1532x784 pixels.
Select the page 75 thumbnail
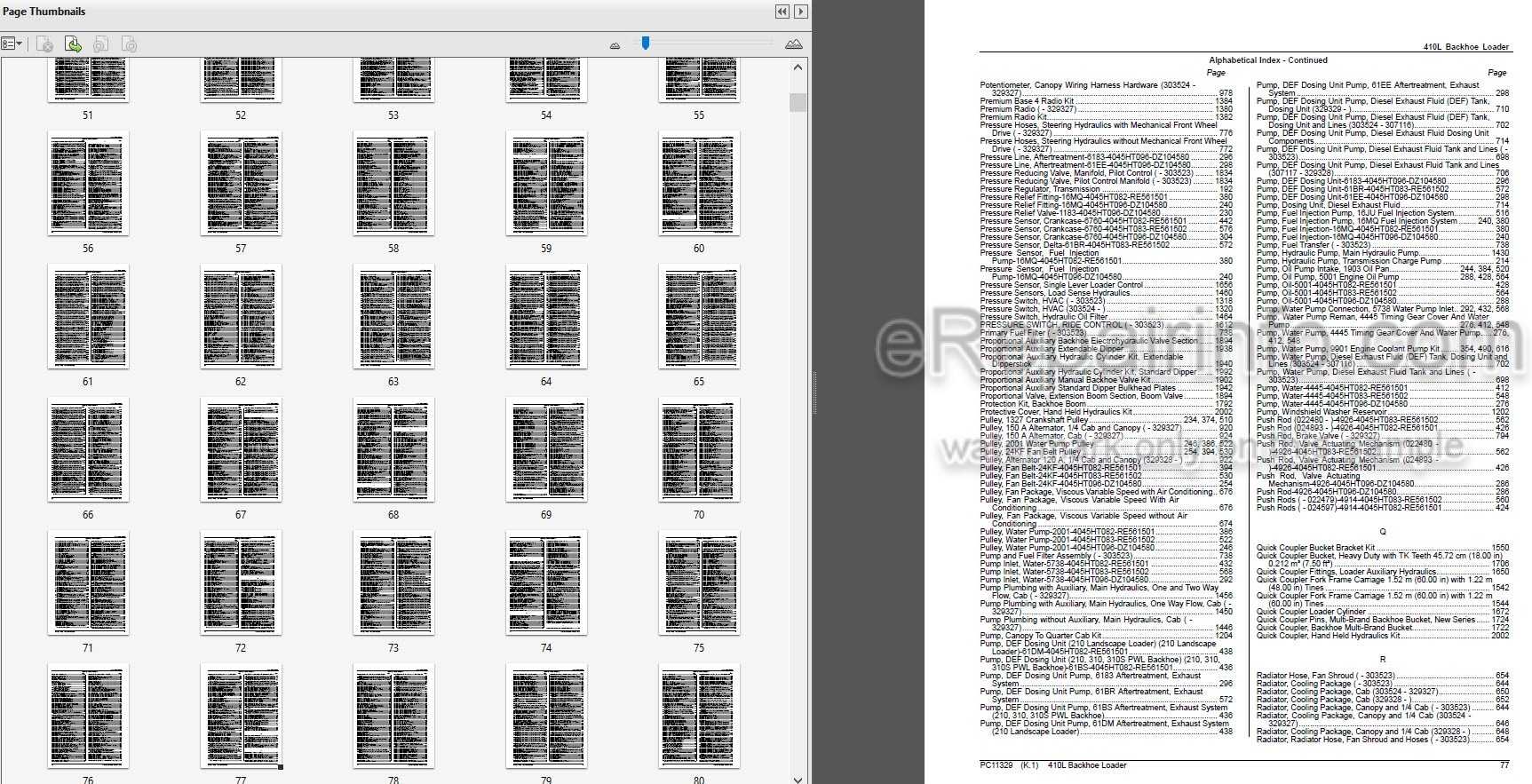(x=699, y=583)
